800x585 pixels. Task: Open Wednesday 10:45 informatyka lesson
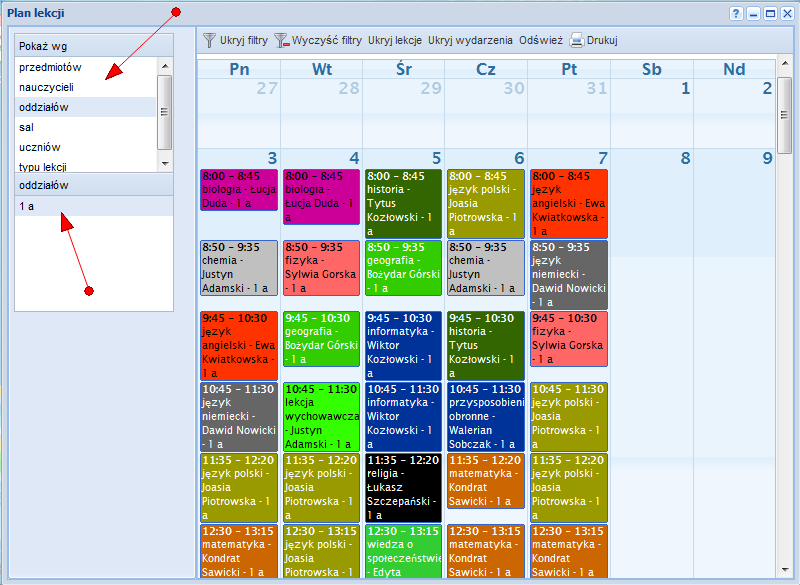coord(404,417)
